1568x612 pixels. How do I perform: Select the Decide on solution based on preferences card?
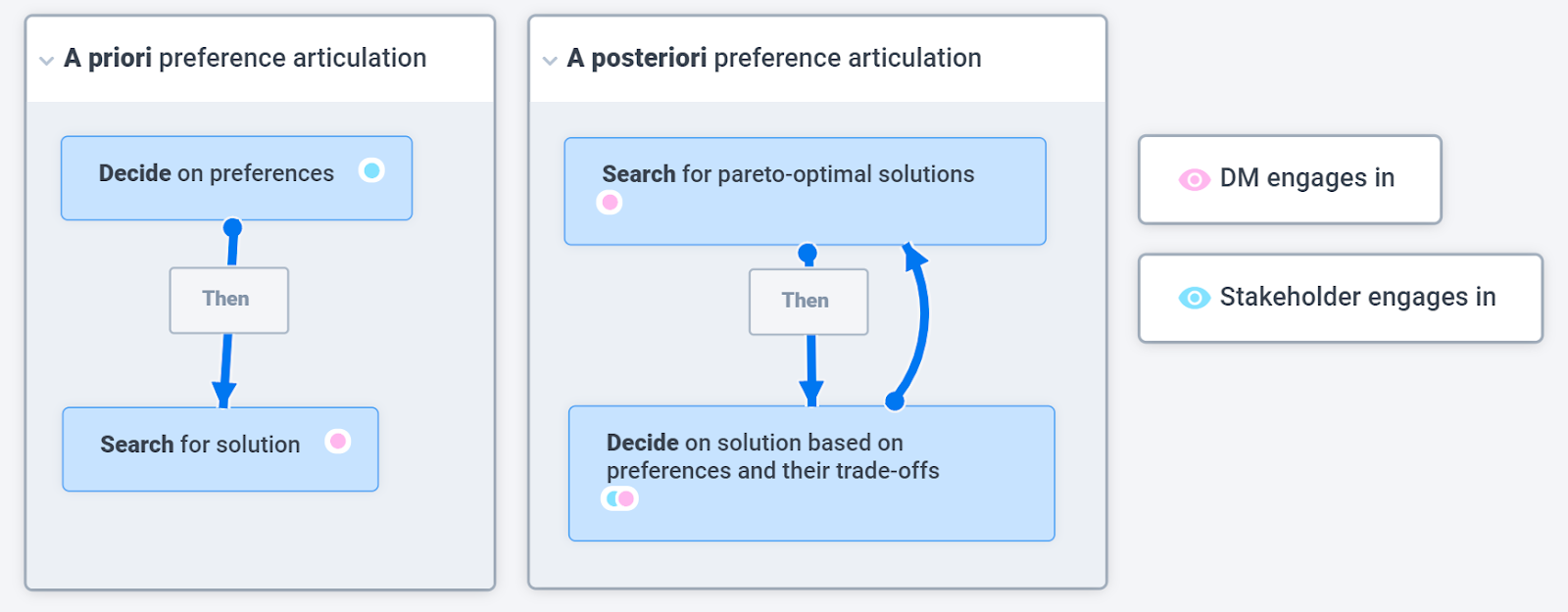[811, 473]
